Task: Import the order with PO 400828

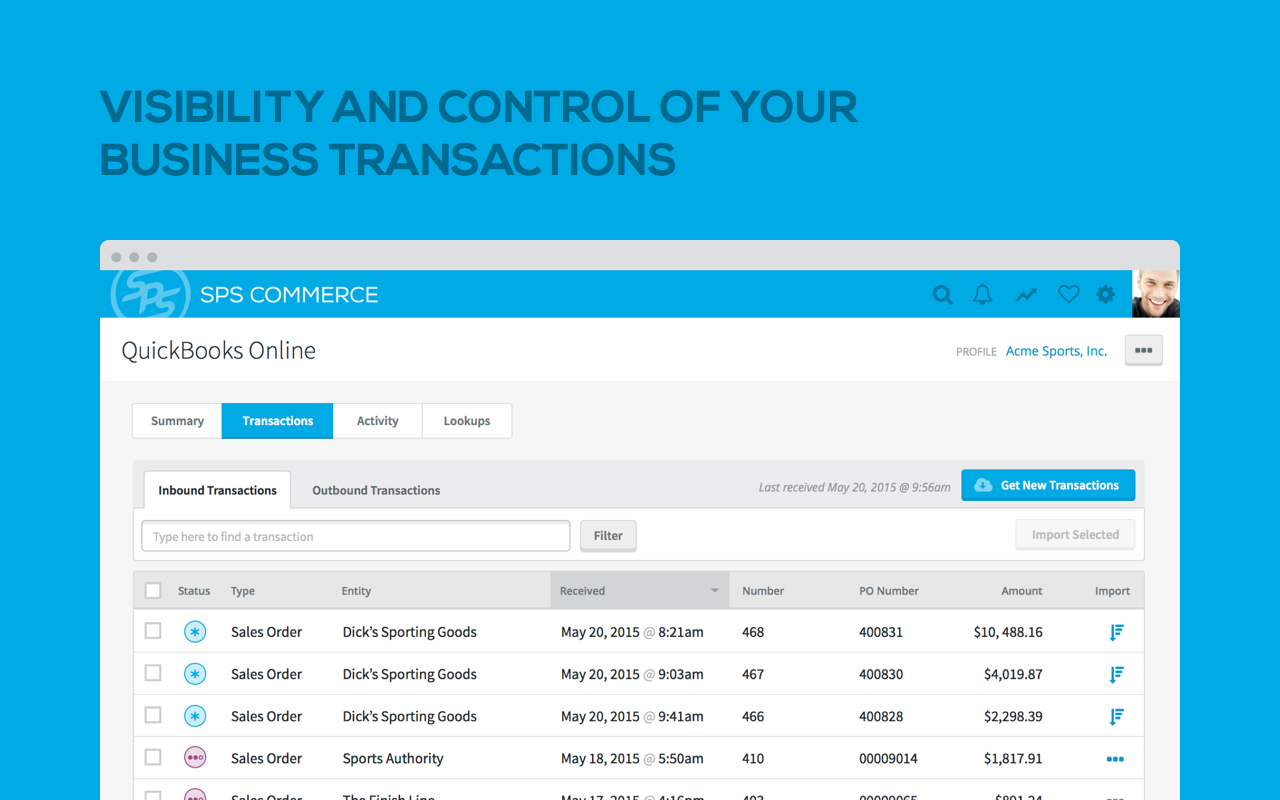Action: click(1116, 716)
